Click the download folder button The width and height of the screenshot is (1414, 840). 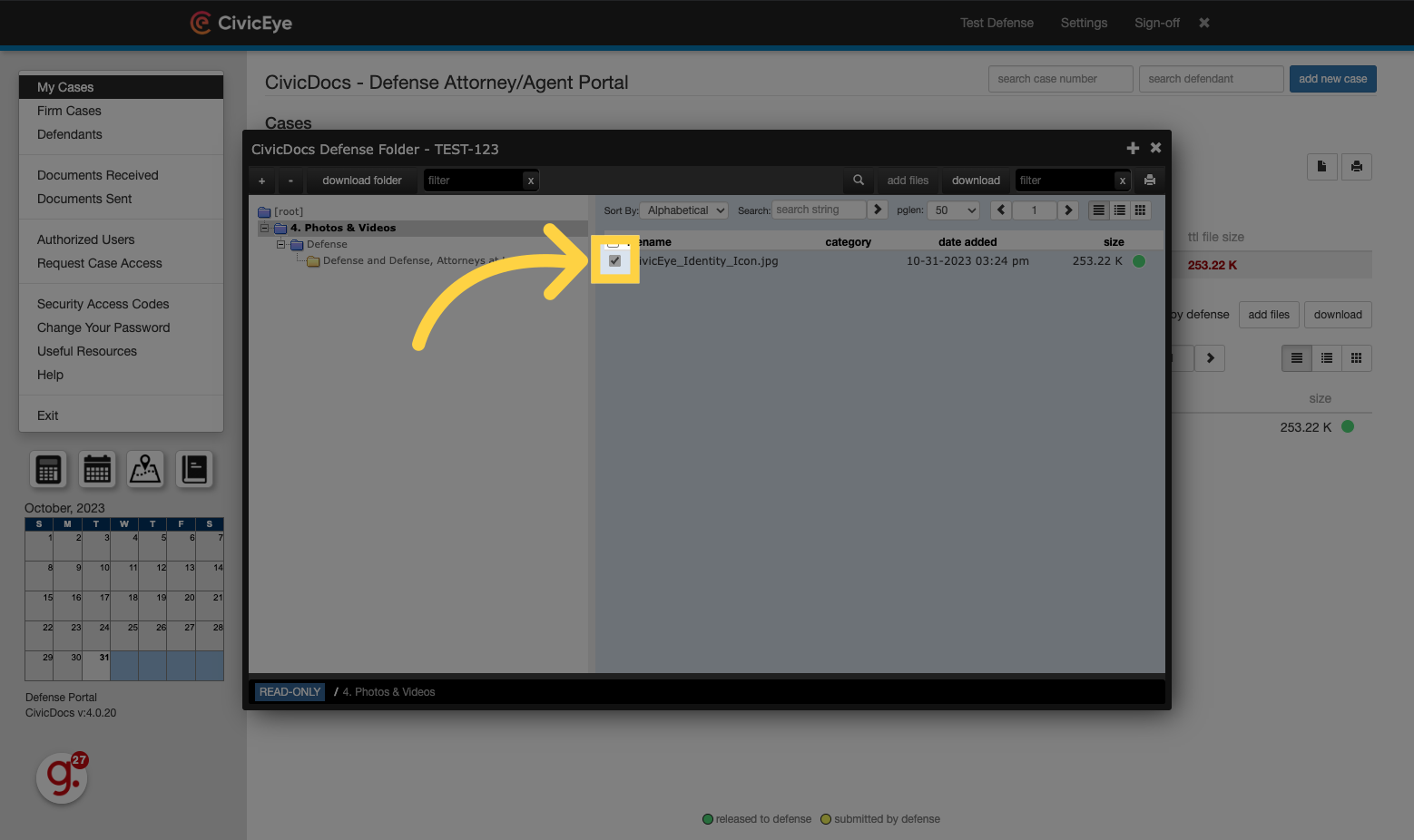[x=361, y=181]
